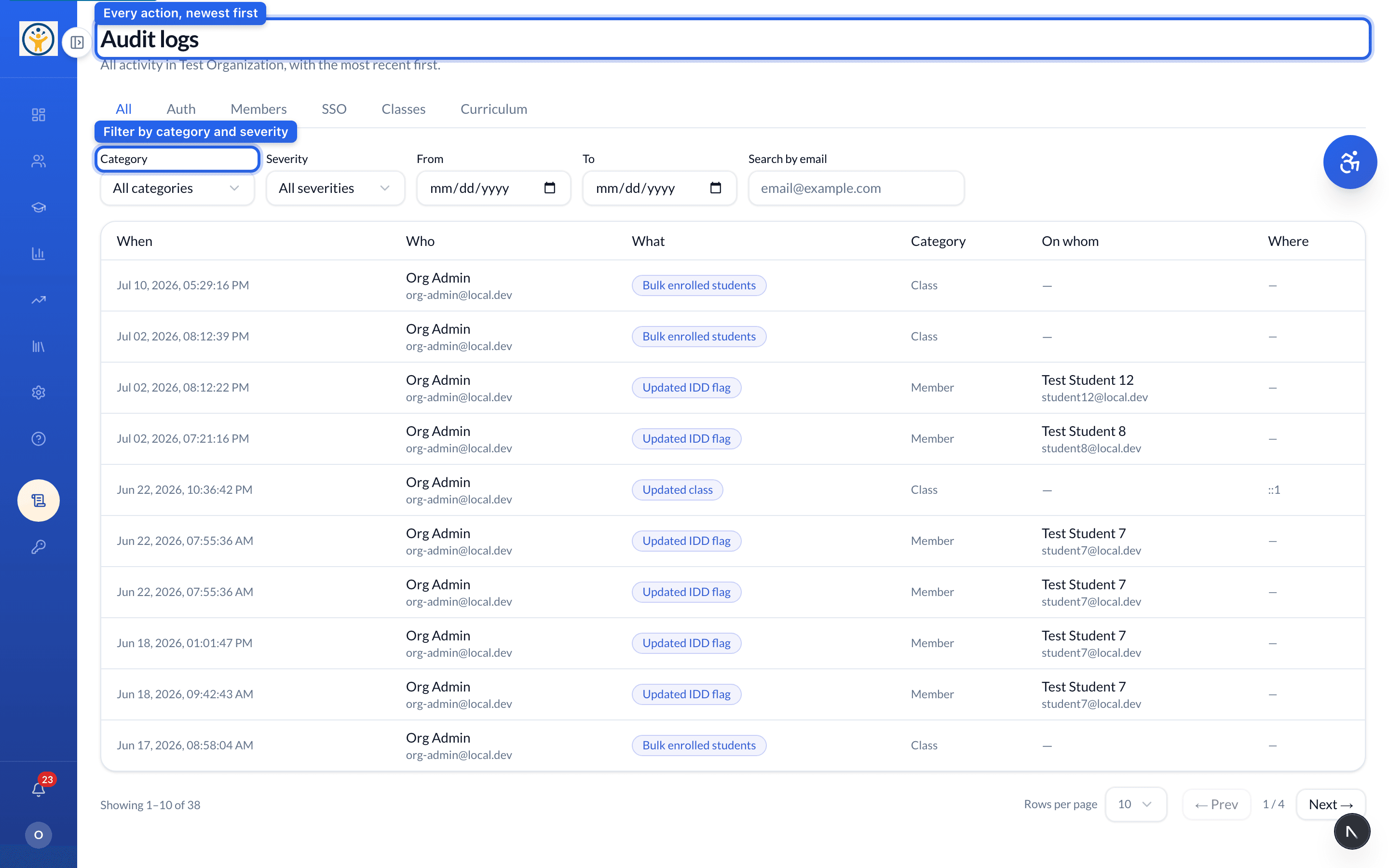Open the help question mark icon
The width and height of the screenshot is (1389, 868).
pos(39,439)
